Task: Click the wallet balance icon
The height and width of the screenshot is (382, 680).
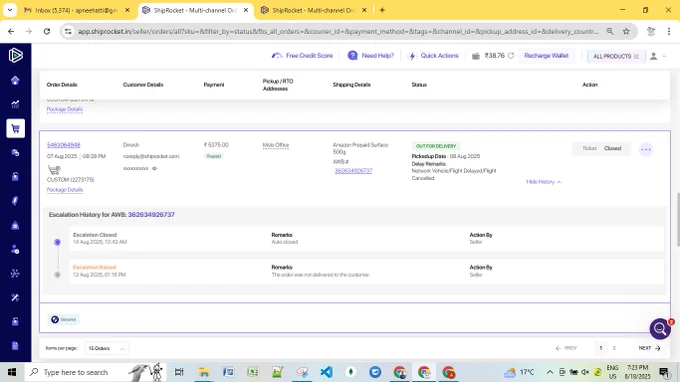Action: click(476, 56)
